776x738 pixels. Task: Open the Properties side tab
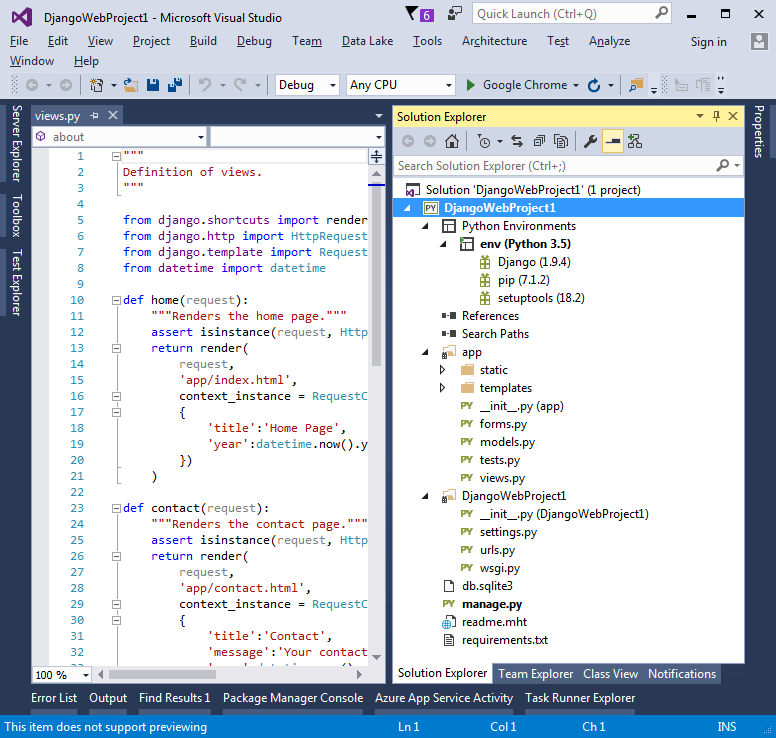coord(759,131)
